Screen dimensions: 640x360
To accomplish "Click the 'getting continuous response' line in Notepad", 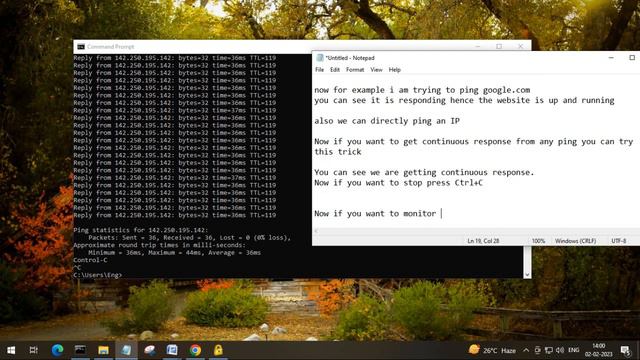I will [x=424, y=172].
